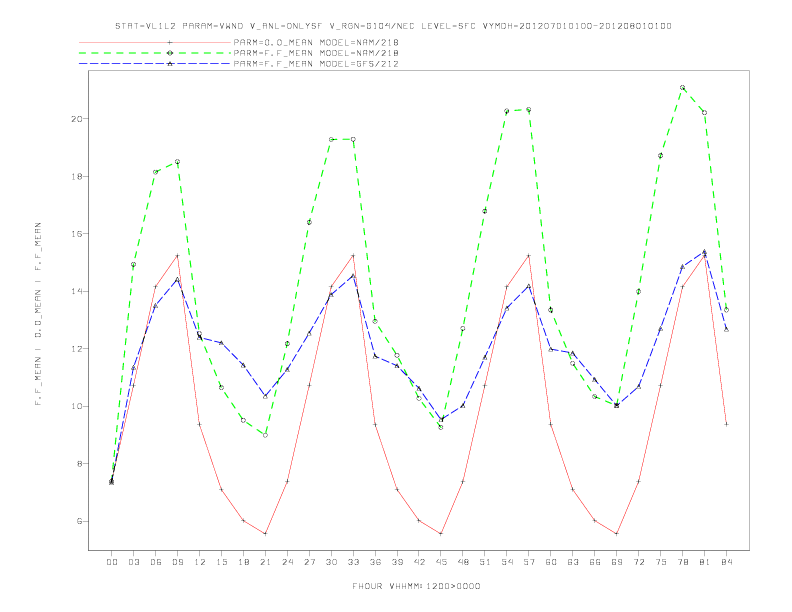792x612 pixels.
Task: Click blue triangle marker at hour 81 peak
Action: click(705, 251)
